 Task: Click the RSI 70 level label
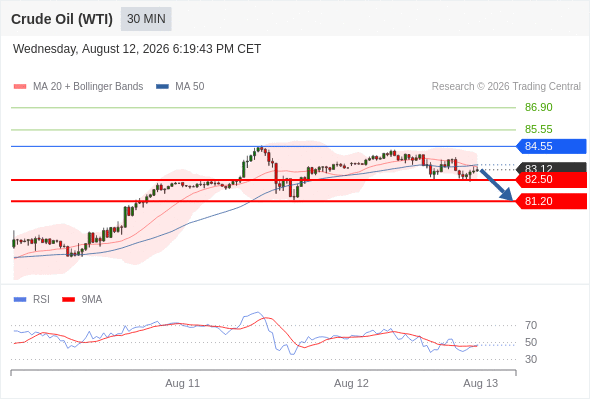[x=531, y=325]
